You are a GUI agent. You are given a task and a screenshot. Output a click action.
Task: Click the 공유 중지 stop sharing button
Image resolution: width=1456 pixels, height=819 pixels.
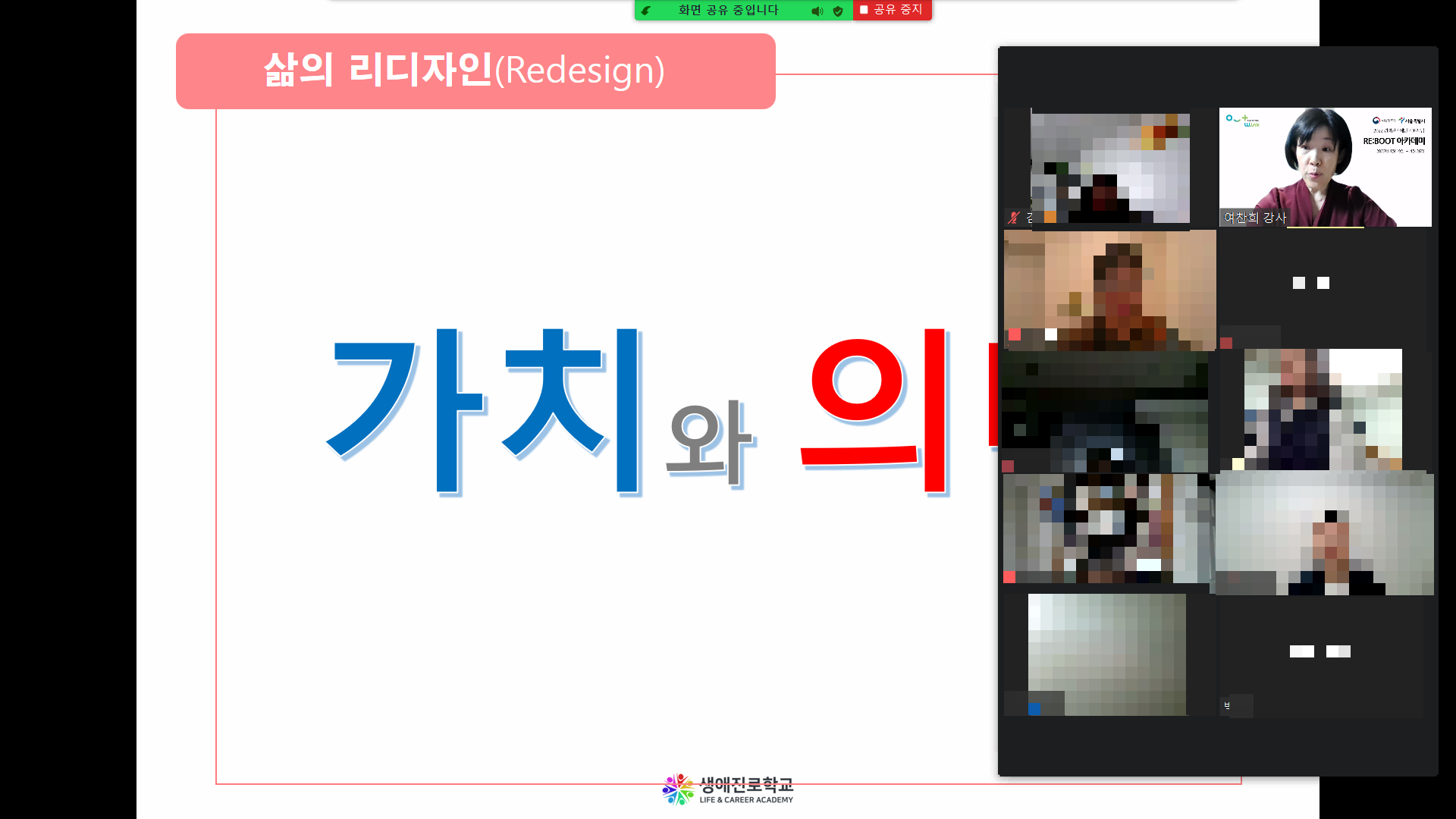(x=892, y=10)
